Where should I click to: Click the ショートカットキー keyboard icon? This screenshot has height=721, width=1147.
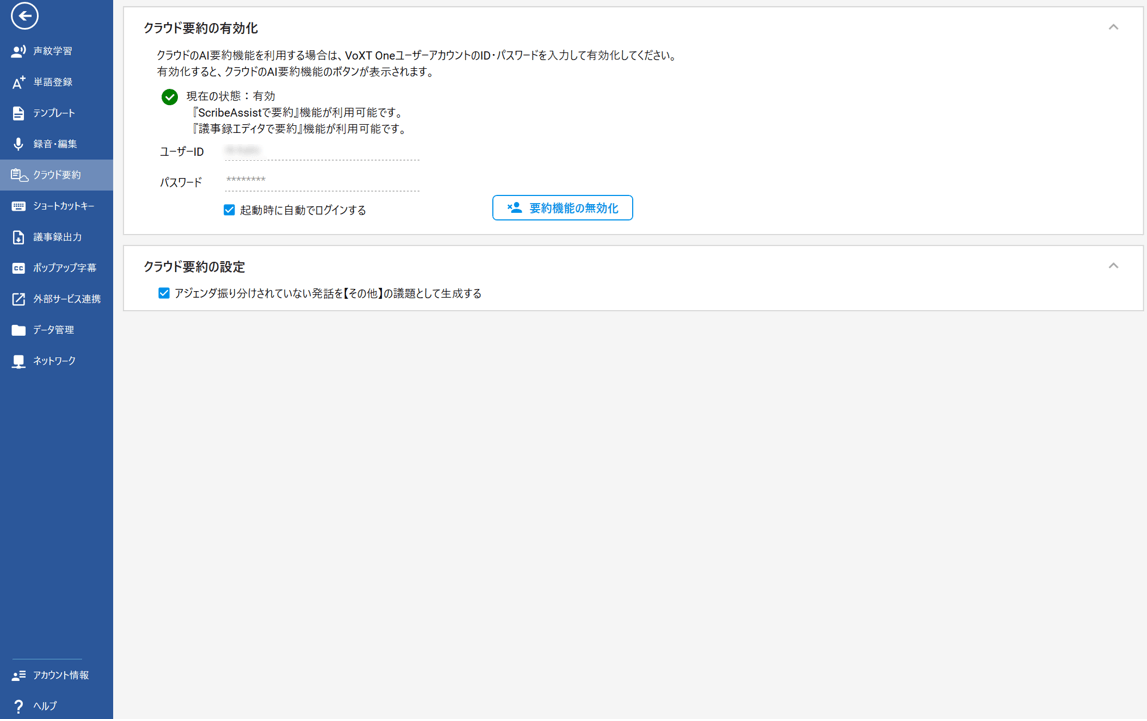tap(18, 206)
